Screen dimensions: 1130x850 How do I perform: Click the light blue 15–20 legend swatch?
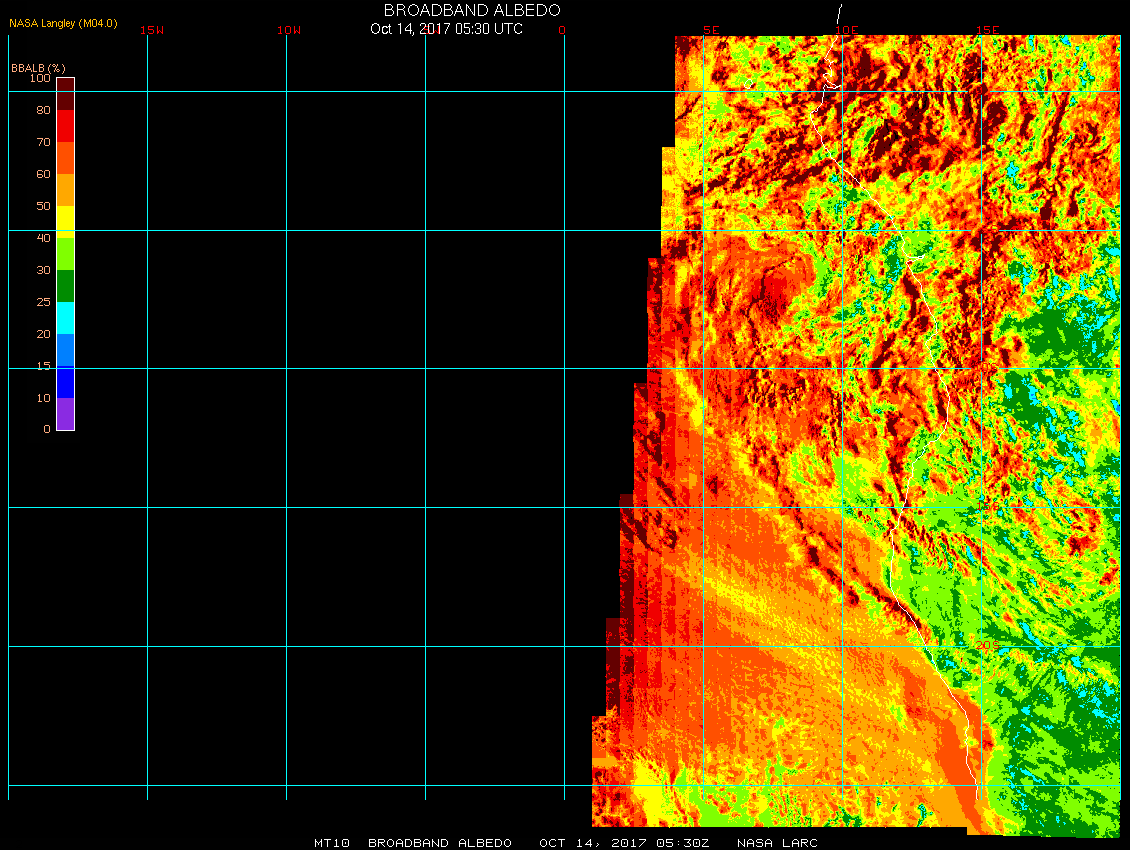pyautogui.click(x=65, y=350)
